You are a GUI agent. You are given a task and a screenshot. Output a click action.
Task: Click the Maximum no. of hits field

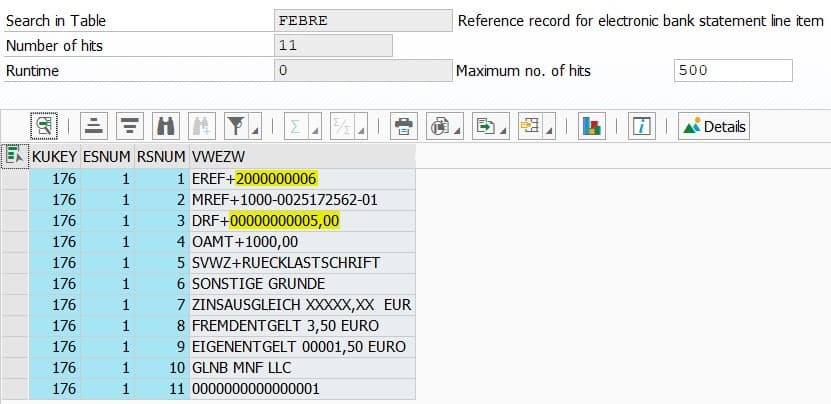733,71
